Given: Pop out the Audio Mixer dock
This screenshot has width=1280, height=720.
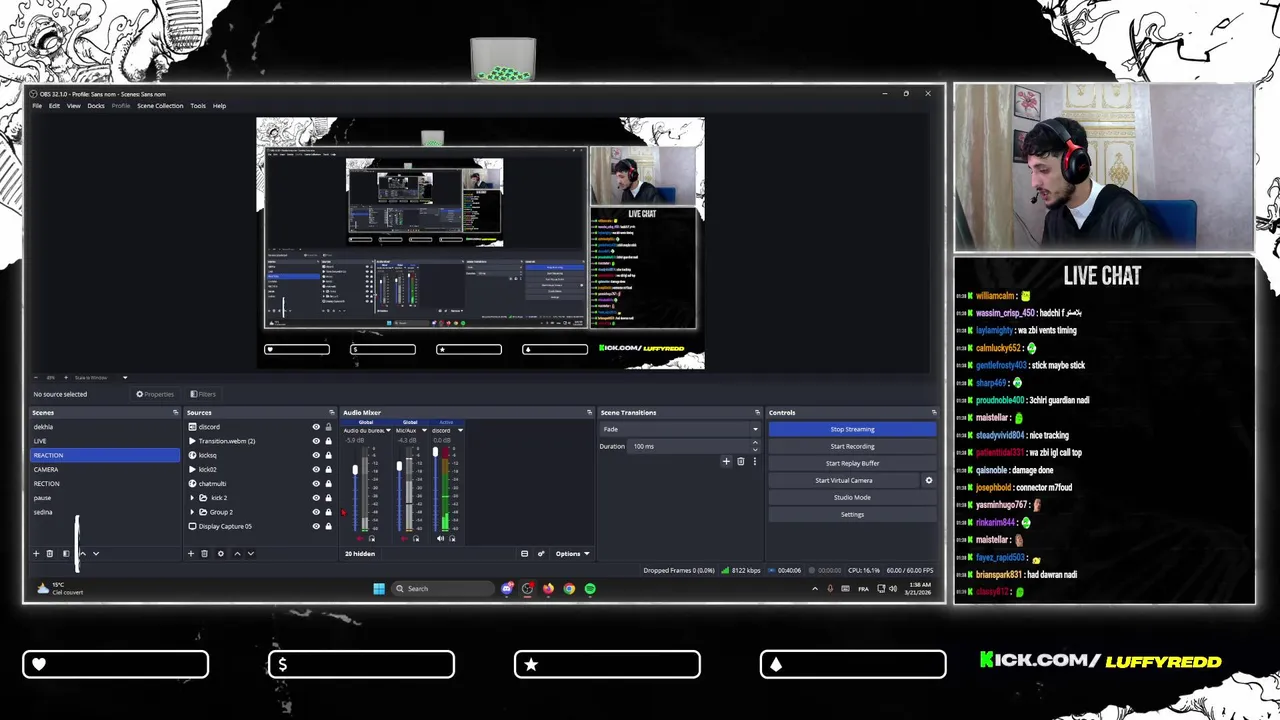Looking at the screenshot, I should point(589,412).
